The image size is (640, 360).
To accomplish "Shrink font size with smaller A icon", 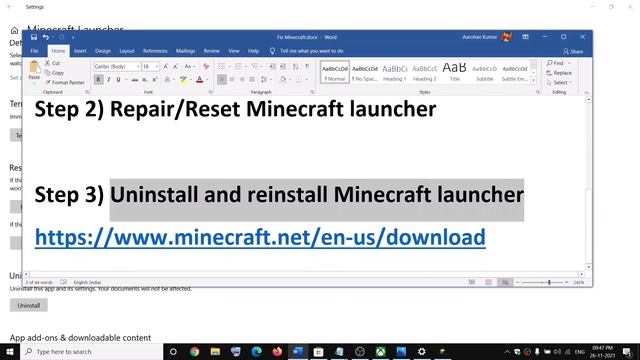I will coord(175,66).
